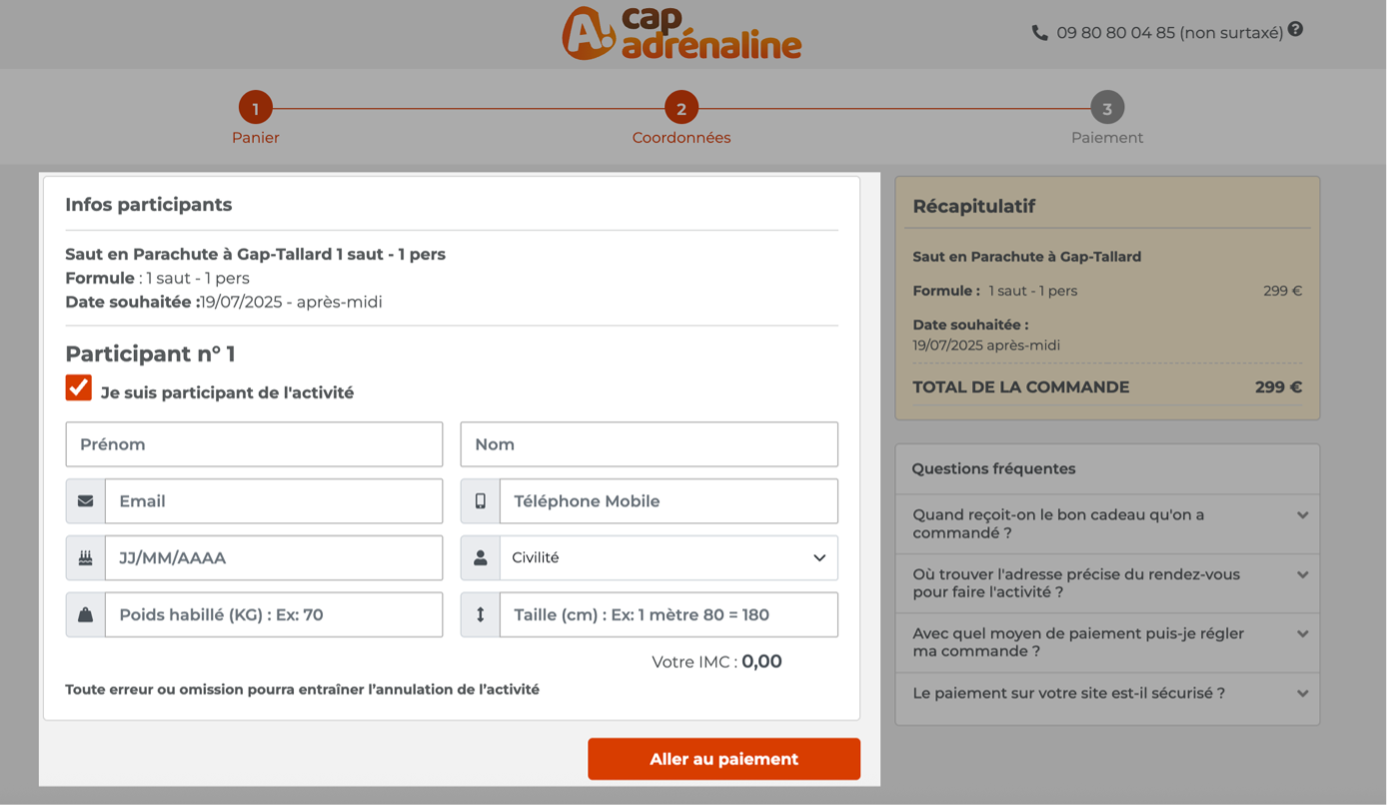
Task: Click 'Aller au paiement' button
Action: click(x=724, y=759)
